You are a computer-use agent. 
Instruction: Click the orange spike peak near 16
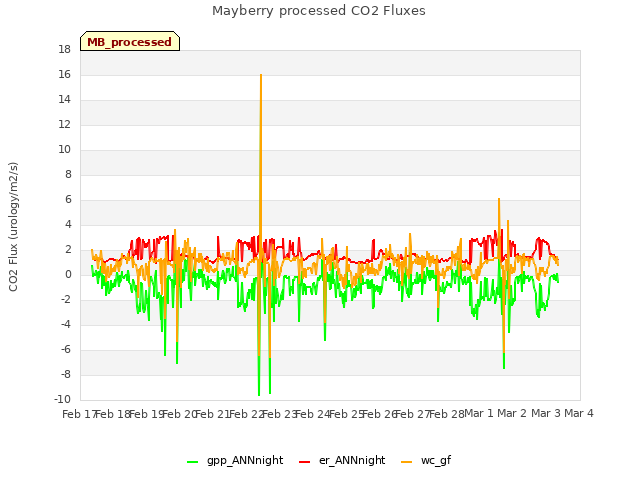261,76
